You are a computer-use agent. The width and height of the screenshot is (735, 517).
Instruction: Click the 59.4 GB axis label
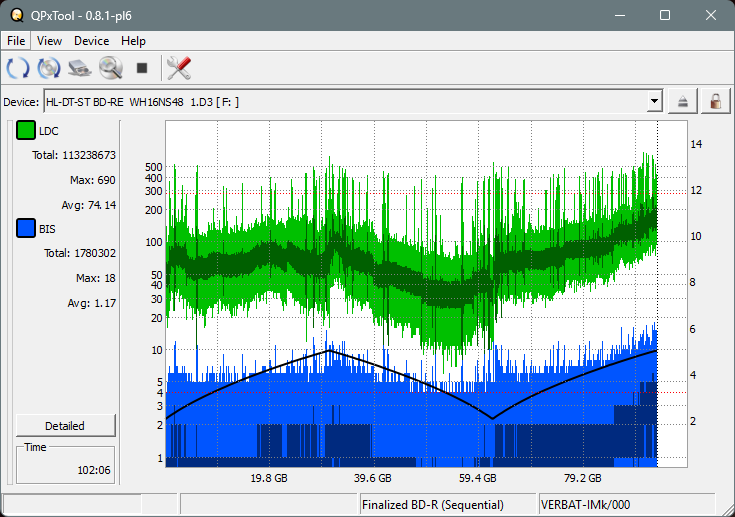[477, 478]
